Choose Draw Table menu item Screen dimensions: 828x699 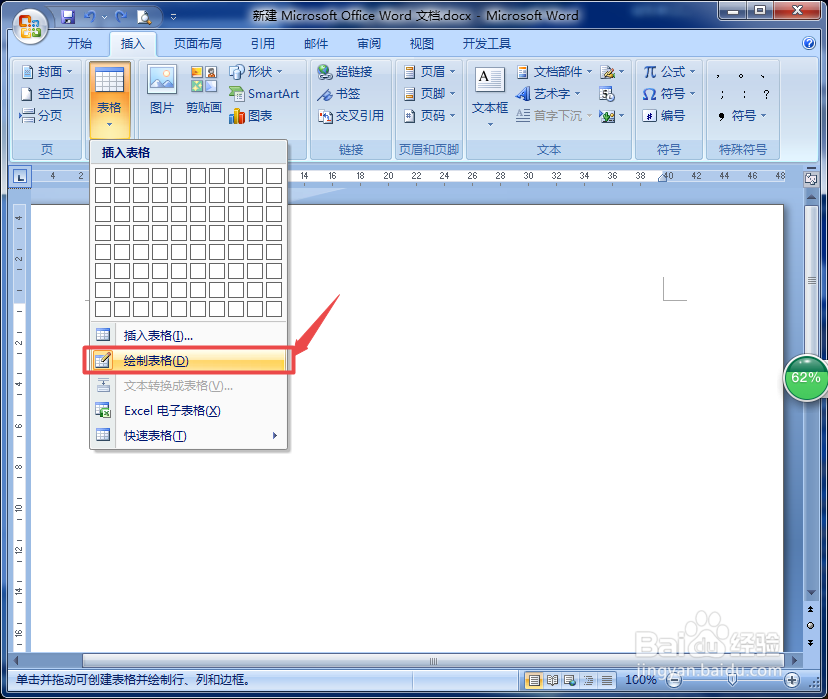(189, 361)
